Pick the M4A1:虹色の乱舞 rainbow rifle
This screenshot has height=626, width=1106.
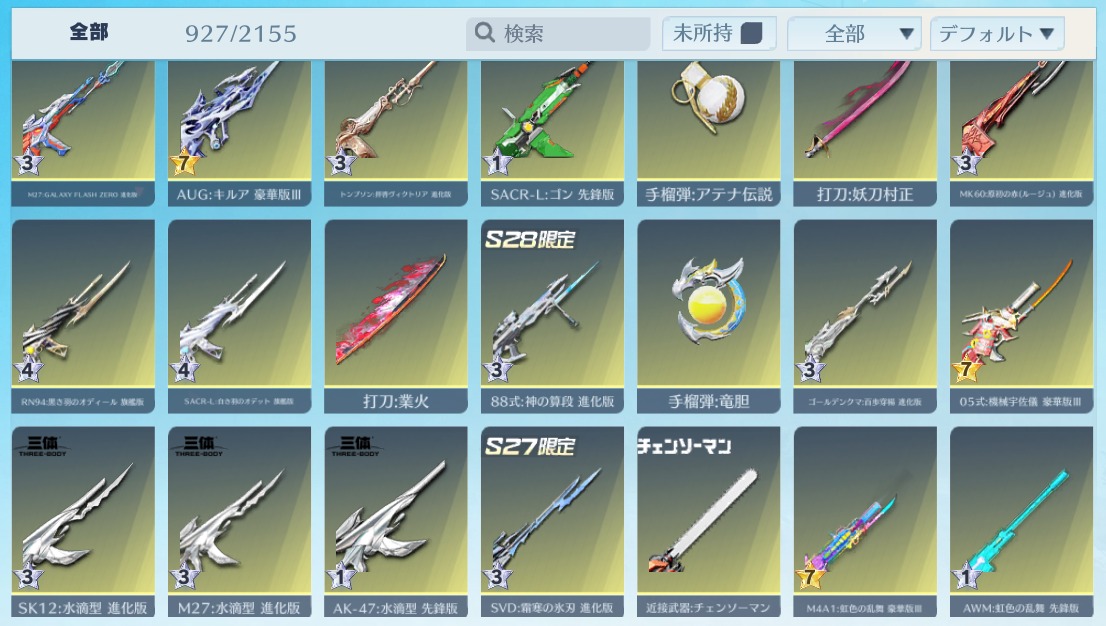[x=865, y=522]
